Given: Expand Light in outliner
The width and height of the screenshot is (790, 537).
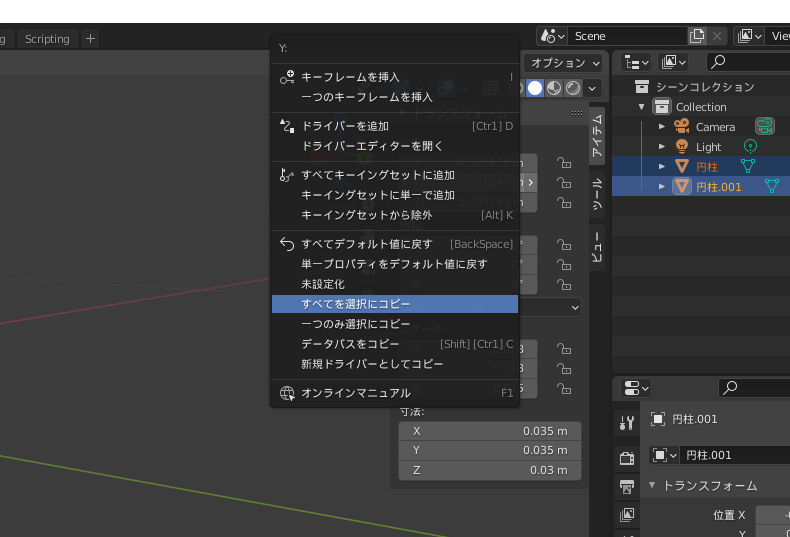Looking at the screenshot, I should coord(662,147).
